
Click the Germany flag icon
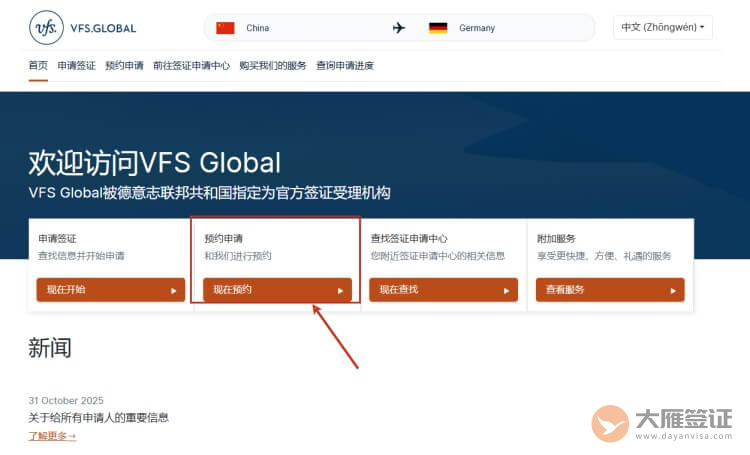point(438,28)
